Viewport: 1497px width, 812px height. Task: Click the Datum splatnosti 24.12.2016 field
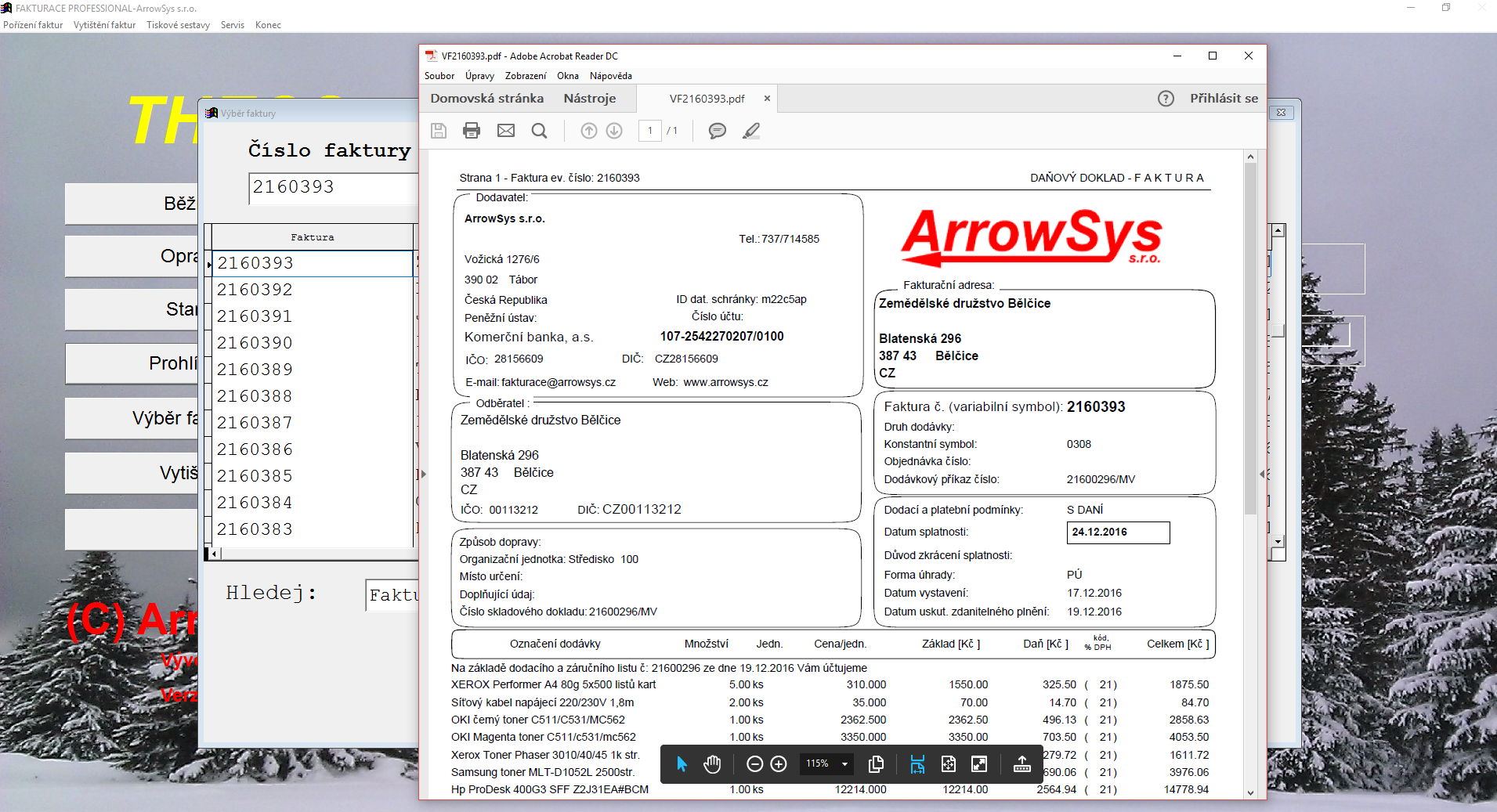[1118, 532]
